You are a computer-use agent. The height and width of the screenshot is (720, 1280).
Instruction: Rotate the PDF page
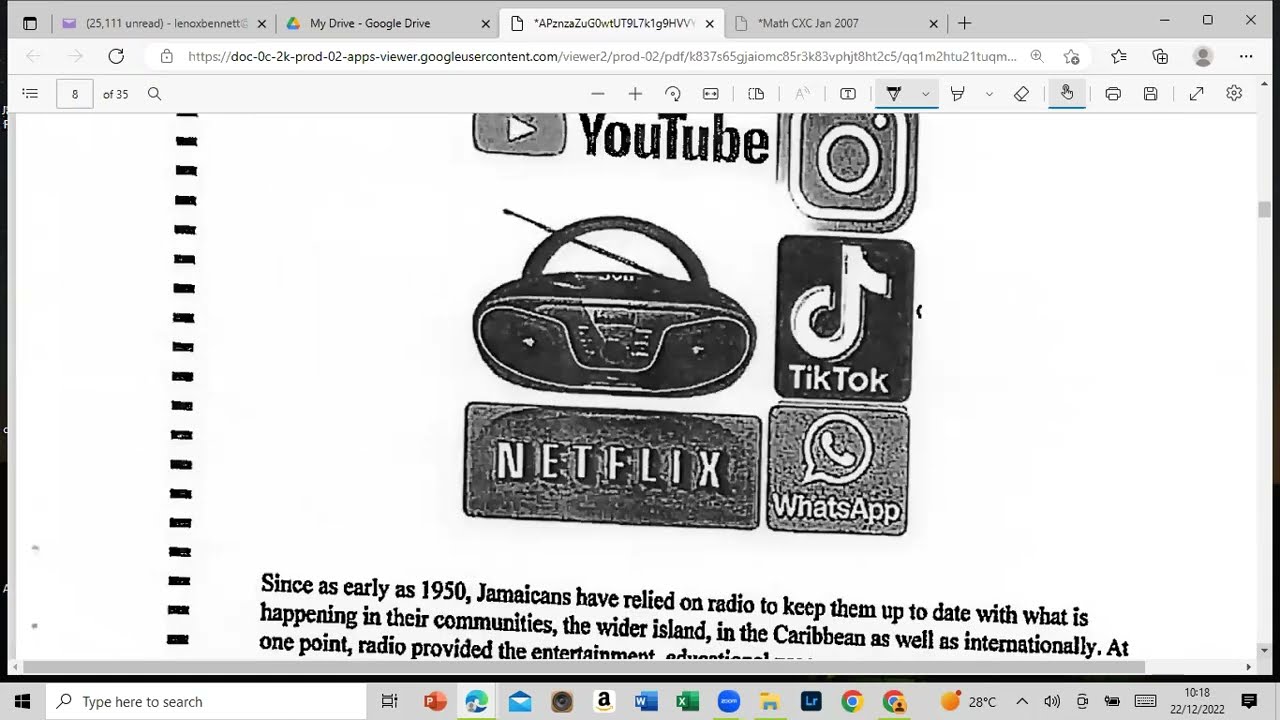(673, 94)
